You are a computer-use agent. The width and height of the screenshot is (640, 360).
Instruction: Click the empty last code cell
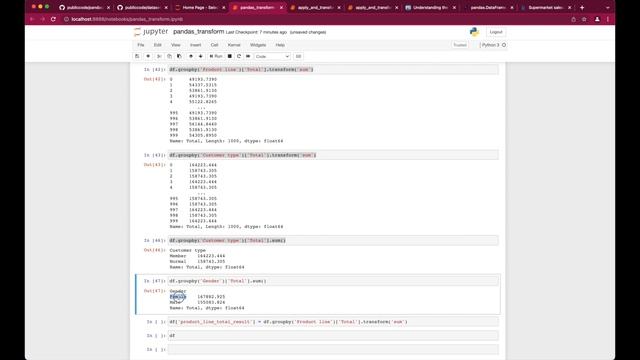tap(333, 349)
